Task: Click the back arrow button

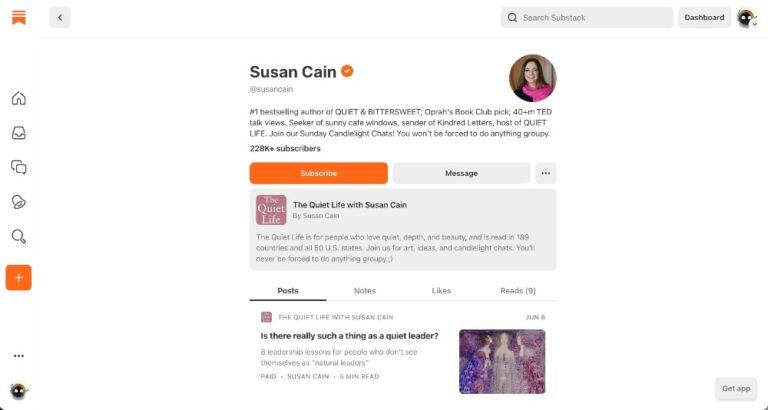Action: [x=60, y=17]
